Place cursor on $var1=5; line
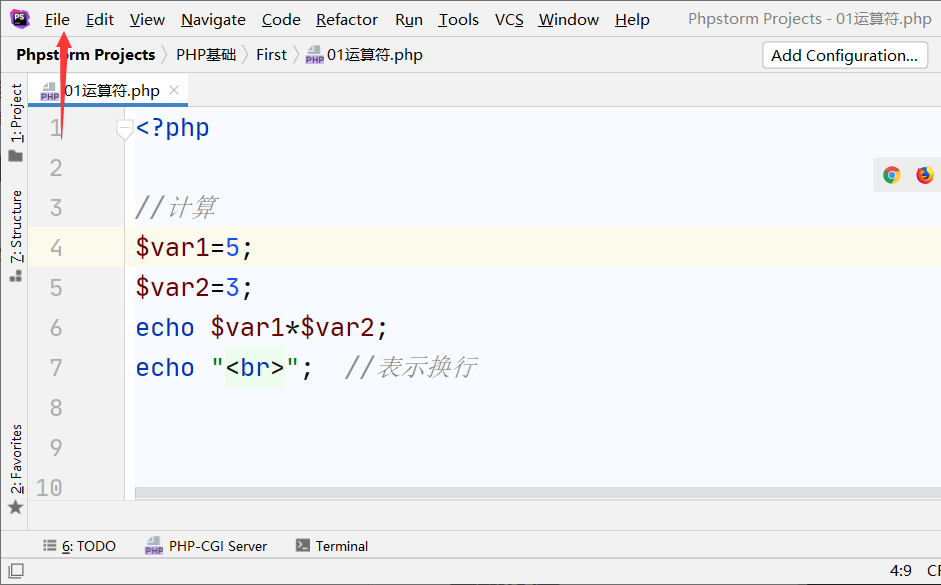The width and height of the screenshot is (941, 585). coord(194,247)
